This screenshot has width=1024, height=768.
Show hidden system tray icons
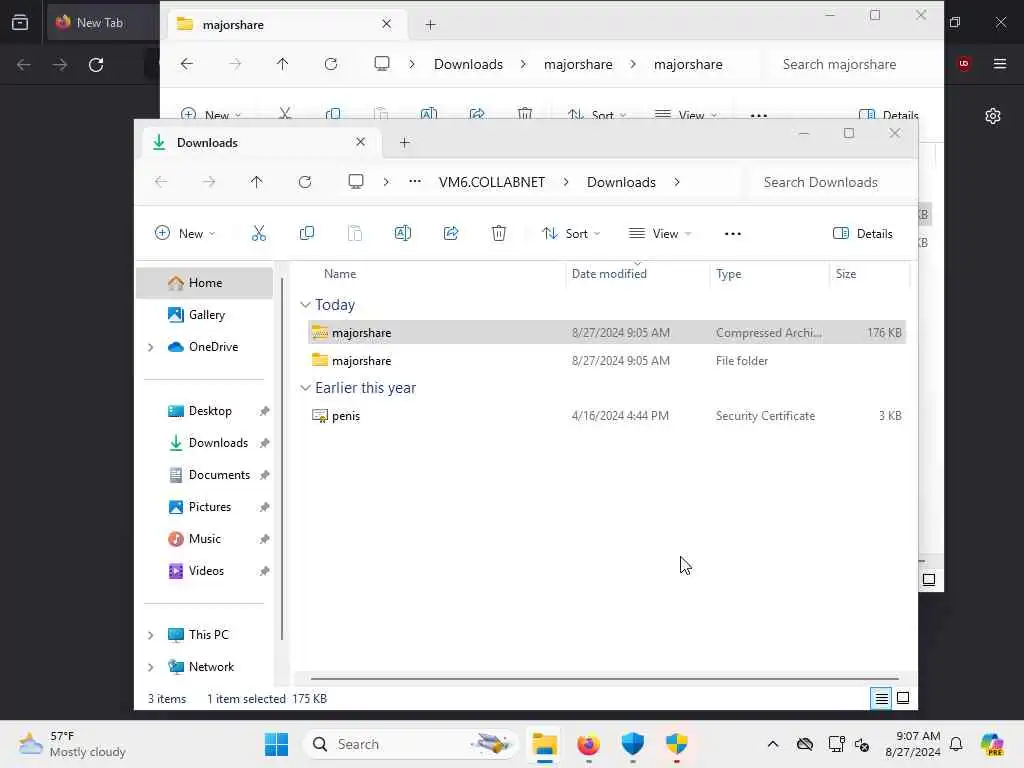click(x=773, y=744)
